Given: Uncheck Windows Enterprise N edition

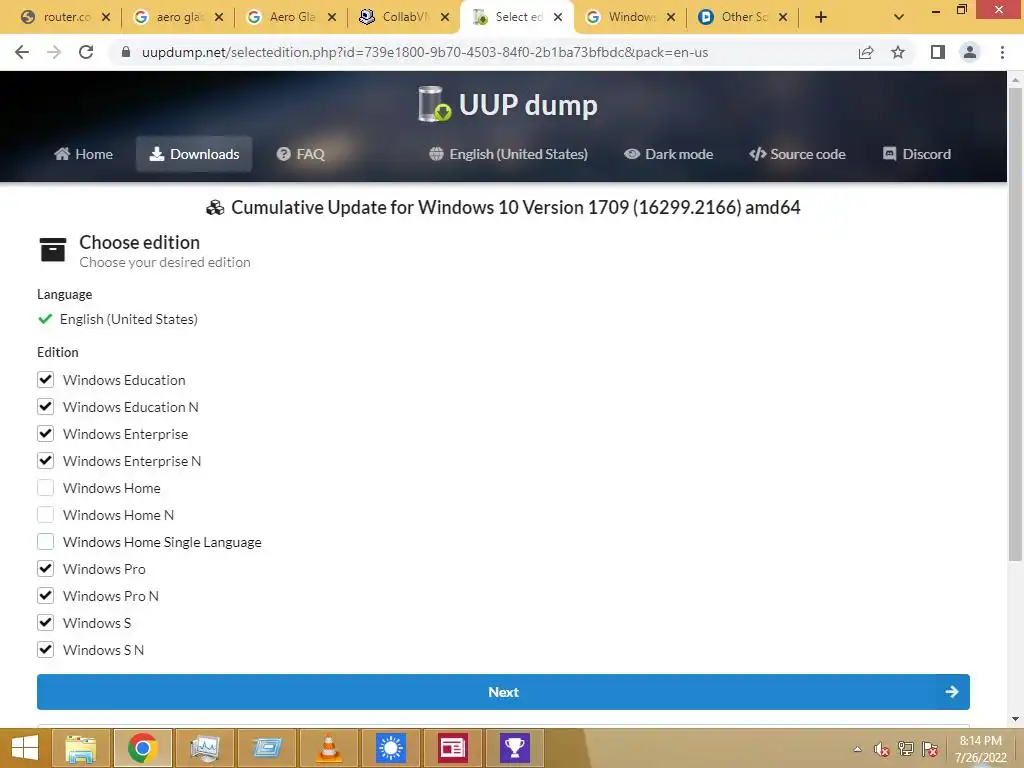Looking at the screenshot, I should (45, 460).
